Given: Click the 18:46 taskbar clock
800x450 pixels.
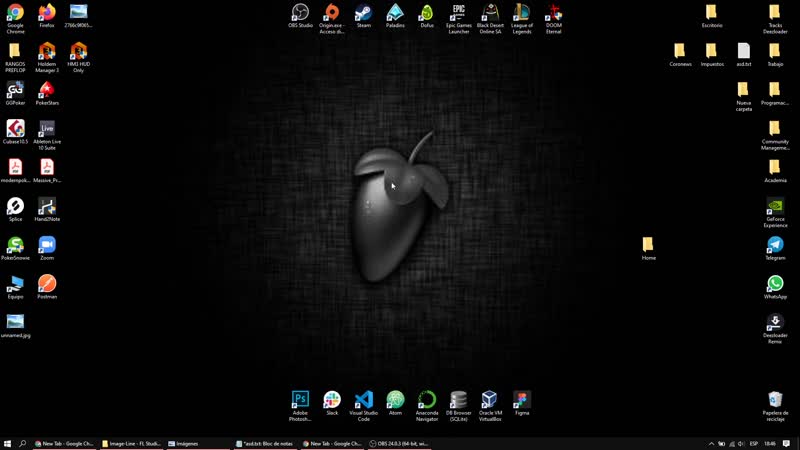Looking at the screenshot, I should 770,444.
